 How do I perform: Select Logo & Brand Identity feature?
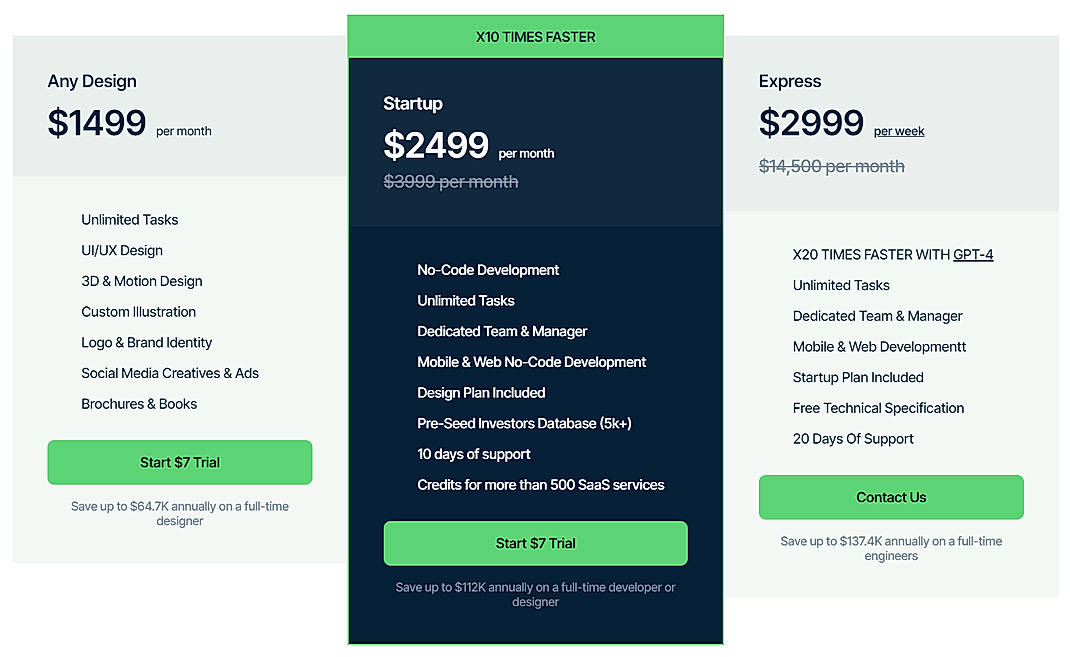pyautogui.click(x=146, y=342)
